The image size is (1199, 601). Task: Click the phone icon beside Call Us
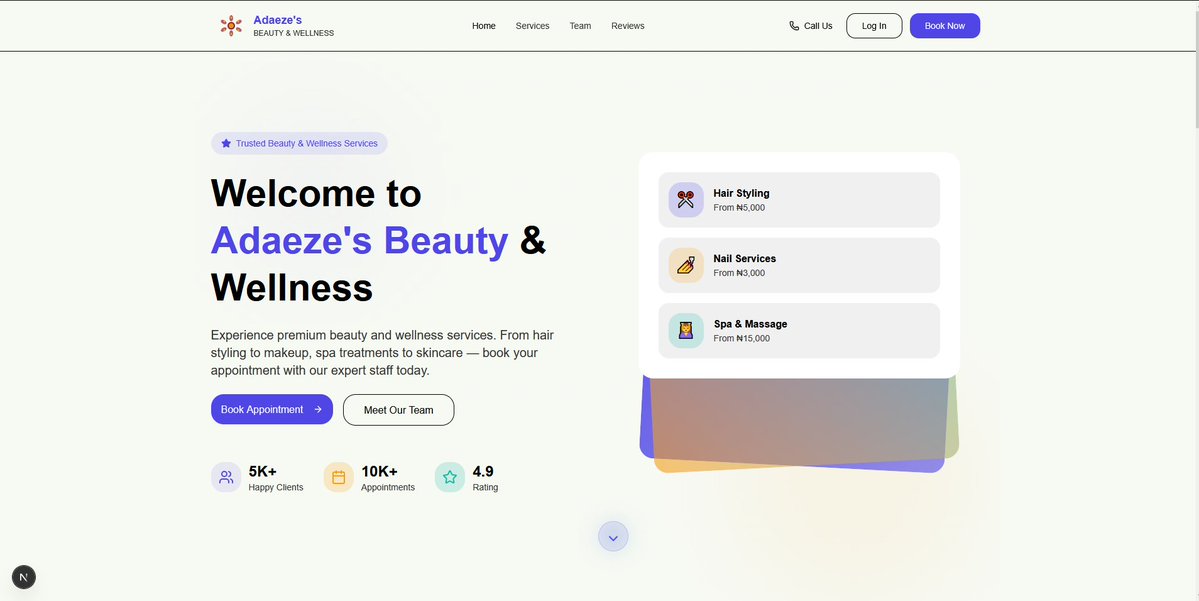[x=794, y=26]
